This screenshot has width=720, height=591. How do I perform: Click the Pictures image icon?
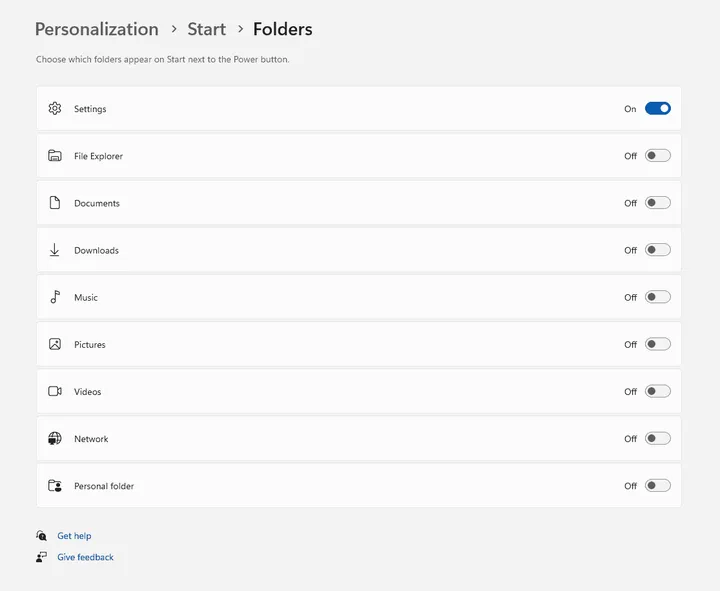[55, 344]
